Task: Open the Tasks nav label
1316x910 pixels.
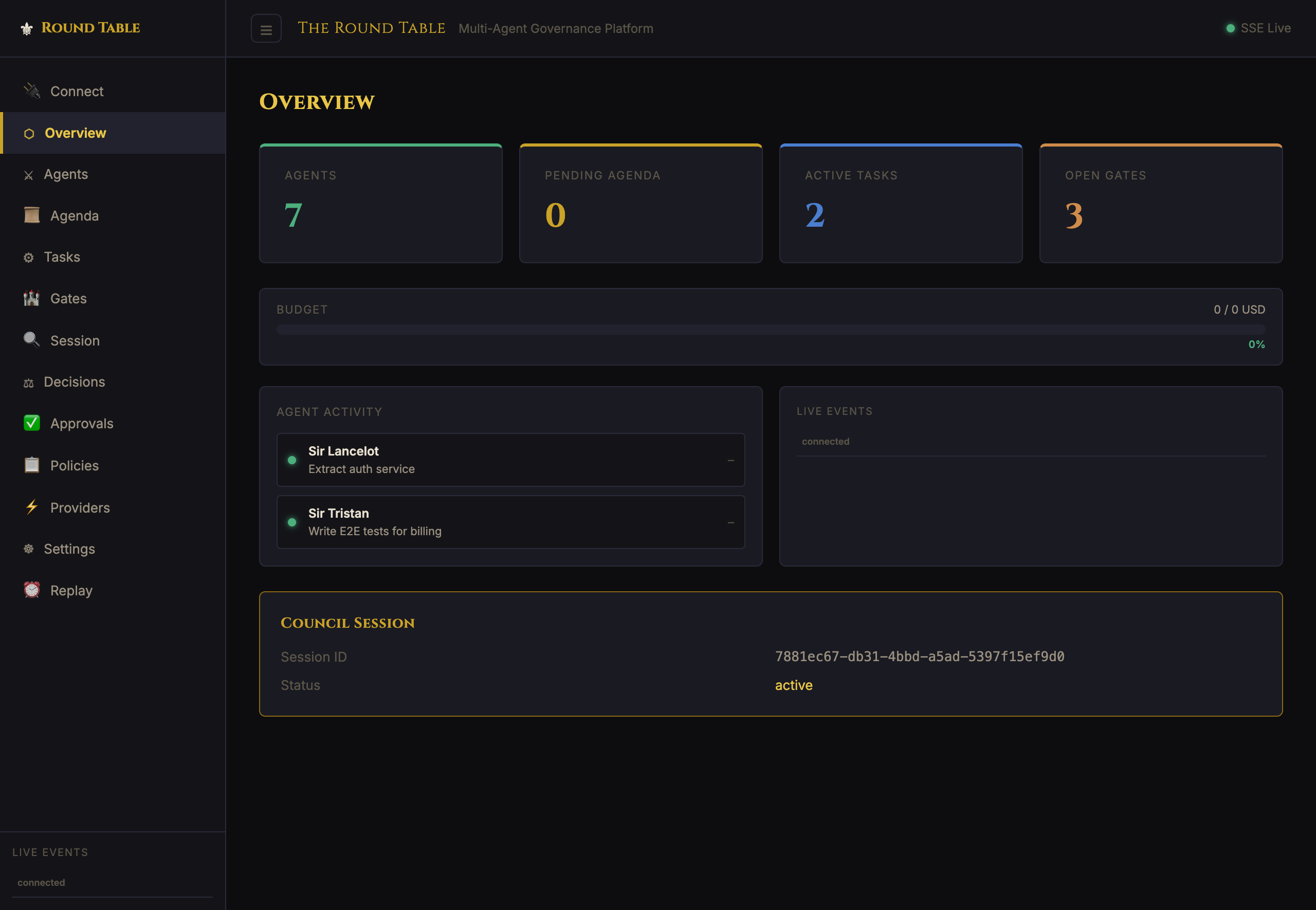Action: 62,257
